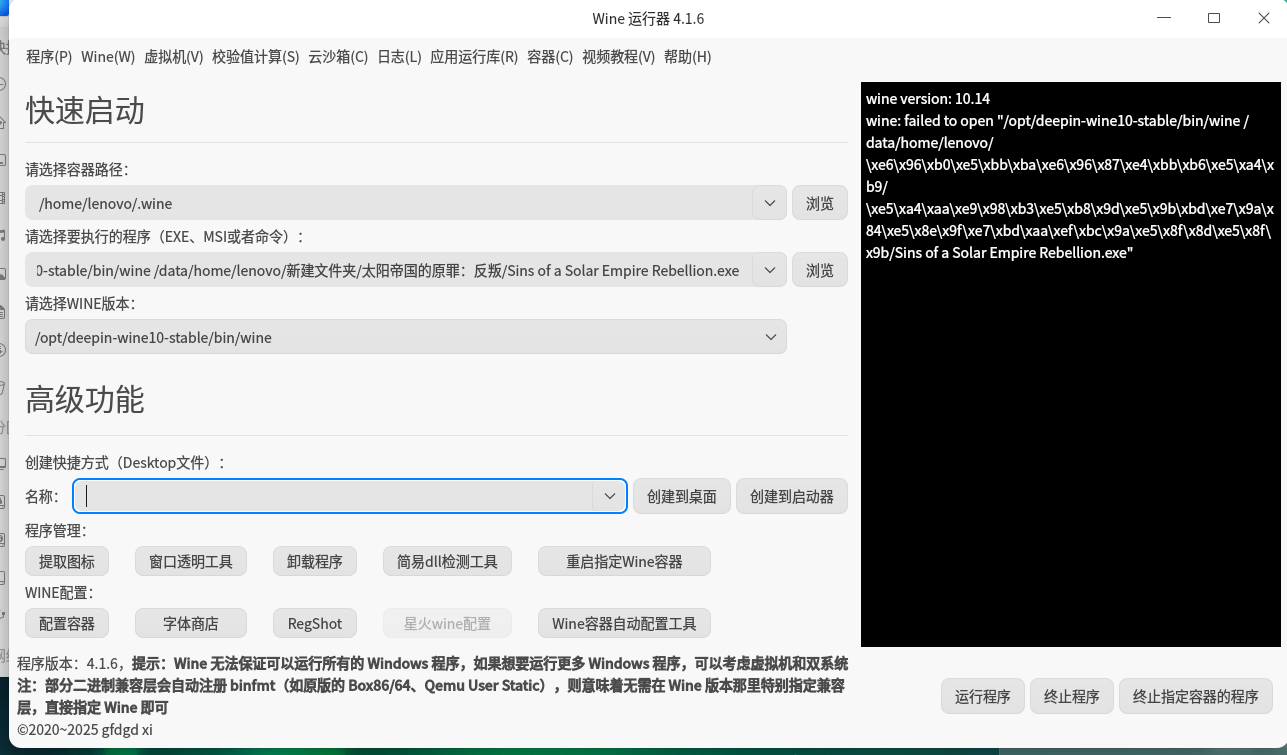
Task: Open the 应用运行库(R) menu
Action: click(x=474, y=57)
